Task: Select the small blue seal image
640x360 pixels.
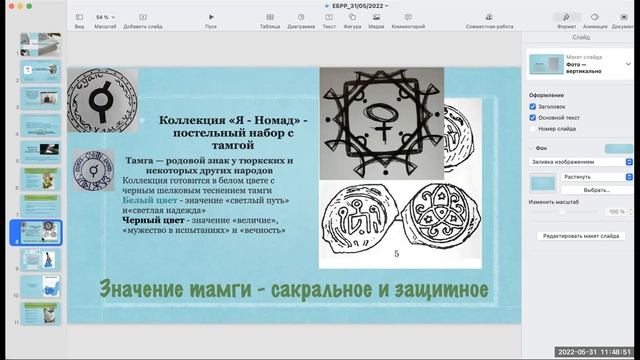Action: [93, 170]
